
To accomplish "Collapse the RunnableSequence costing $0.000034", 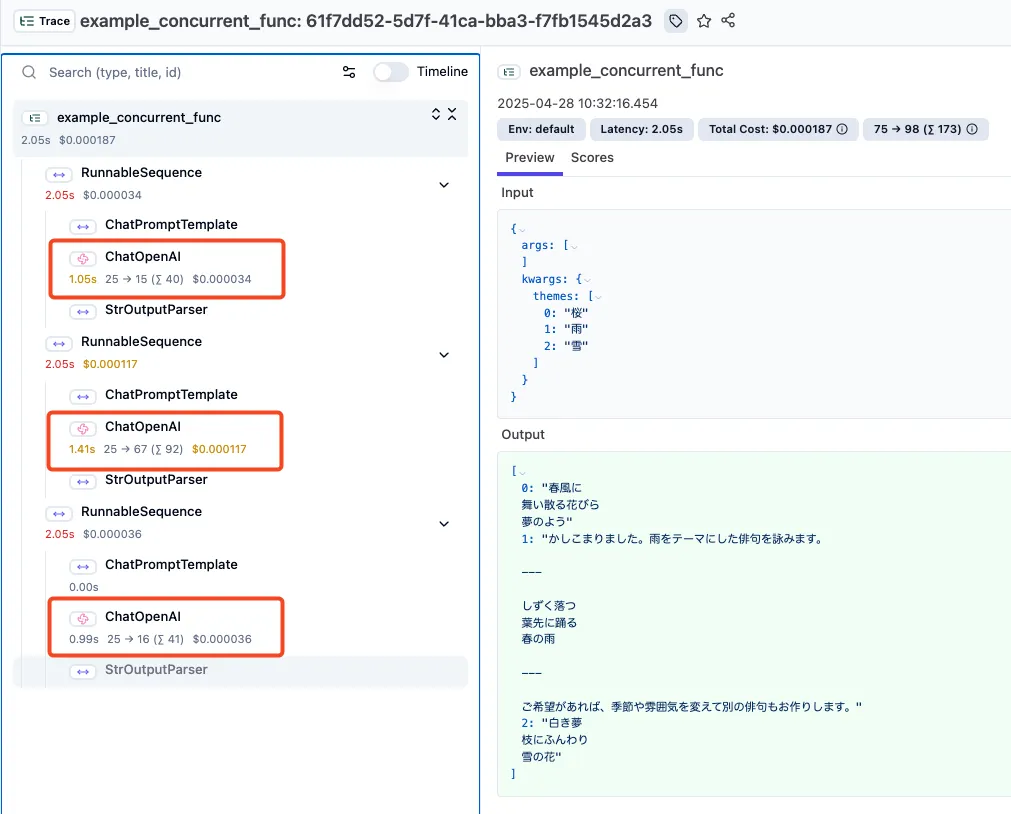I will click(x=444, y=185).
